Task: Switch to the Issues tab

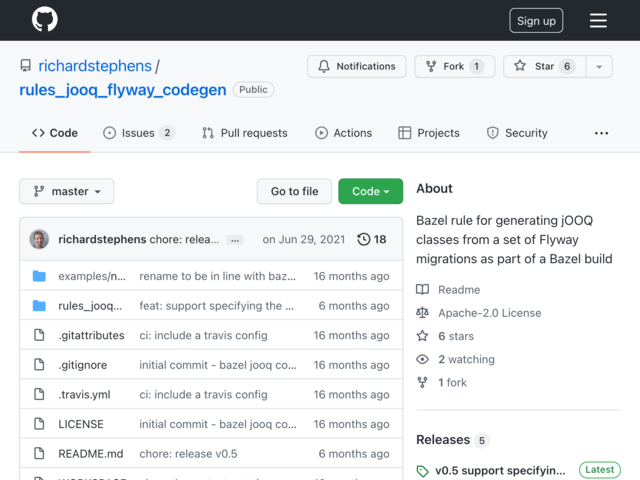Action: [139, 133]
